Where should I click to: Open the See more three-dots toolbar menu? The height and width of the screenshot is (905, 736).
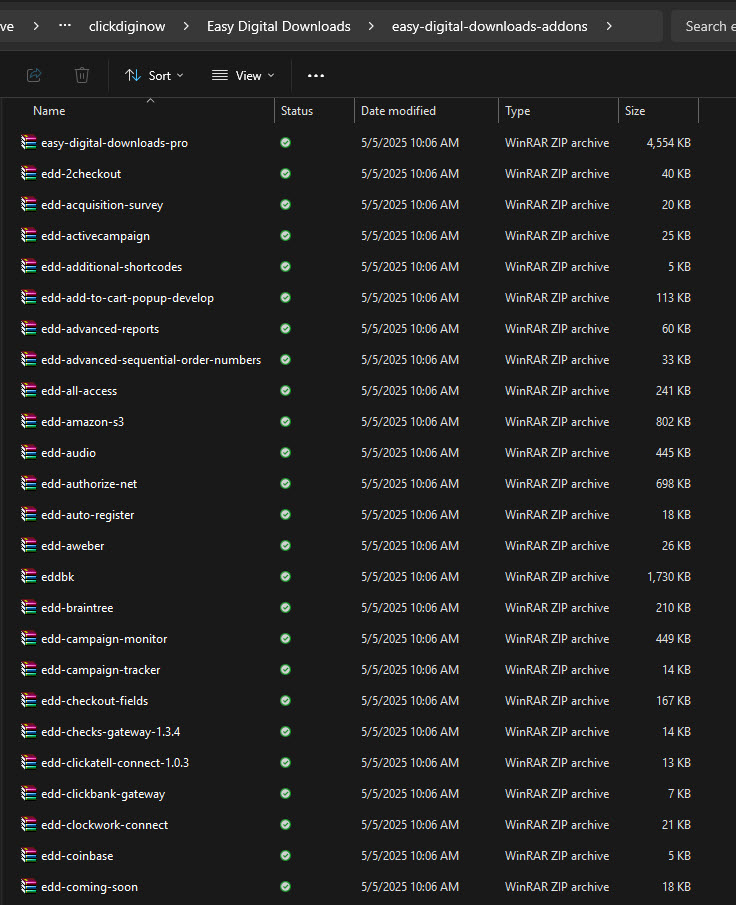click(x=316, y=76)
